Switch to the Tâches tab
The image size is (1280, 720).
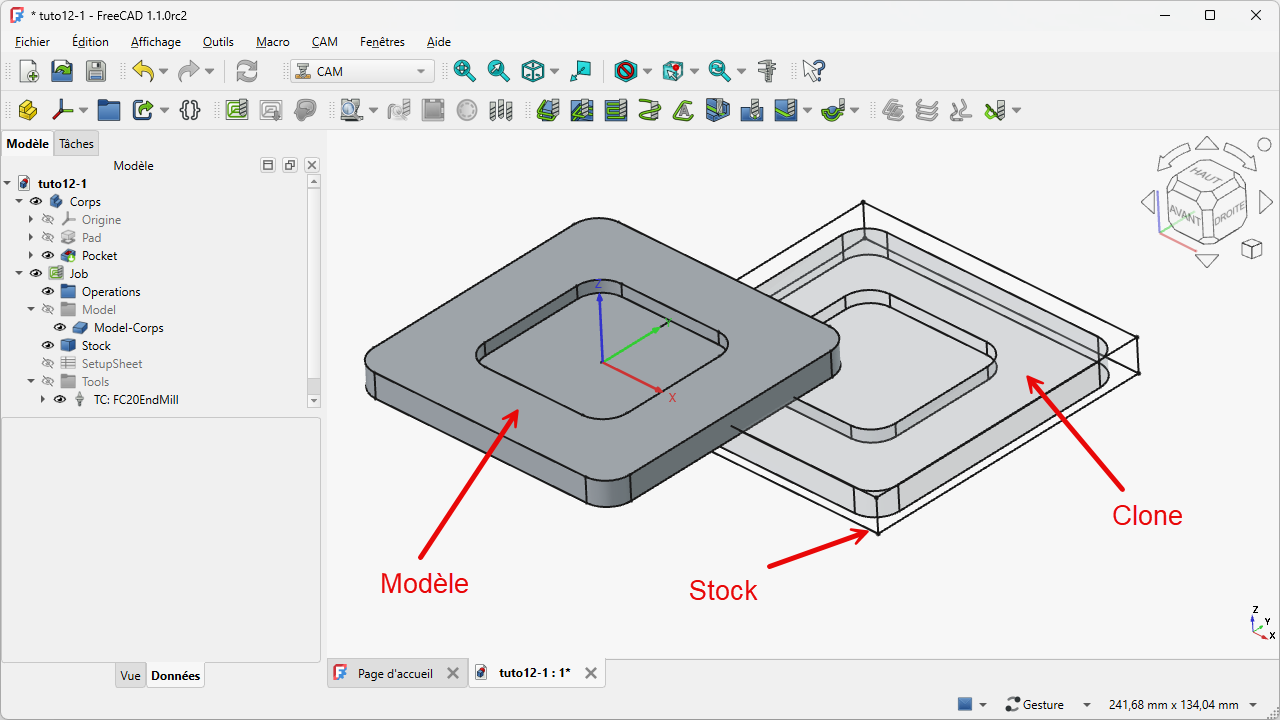pyautogui.click(x=76, y=144)
